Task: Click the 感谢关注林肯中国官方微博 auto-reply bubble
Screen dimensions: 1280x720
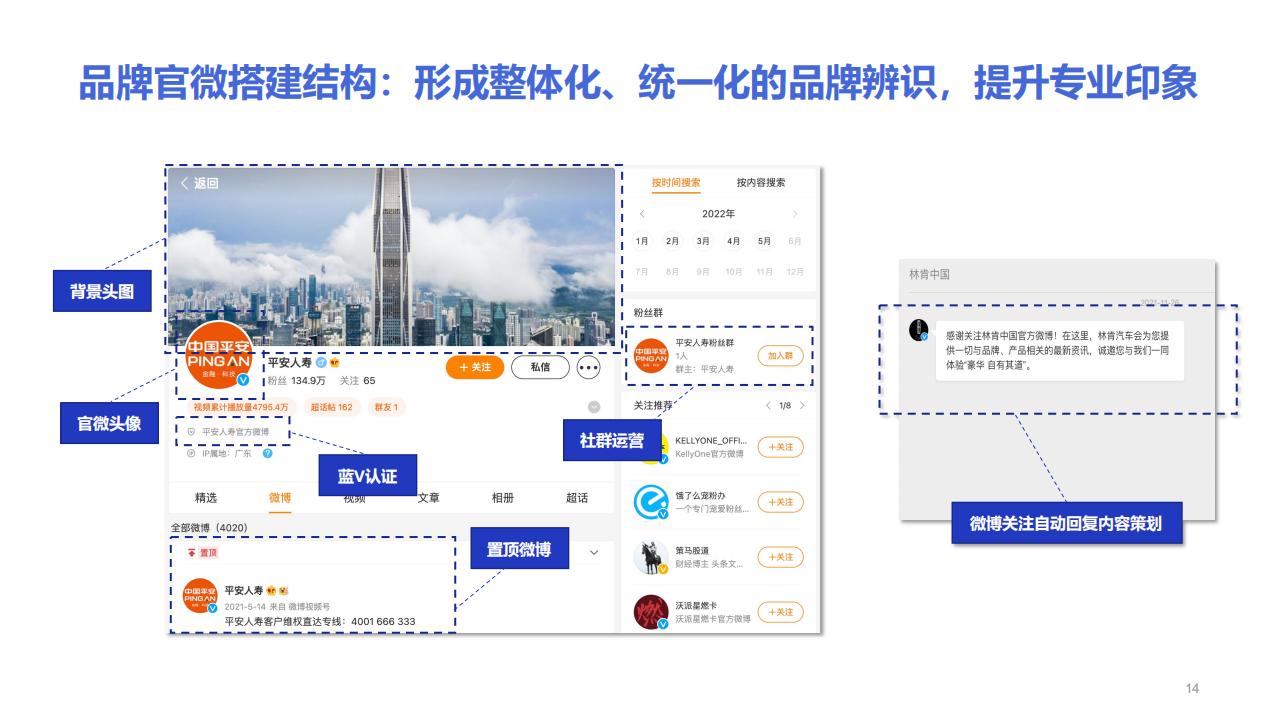Action: coord(1059,351)
